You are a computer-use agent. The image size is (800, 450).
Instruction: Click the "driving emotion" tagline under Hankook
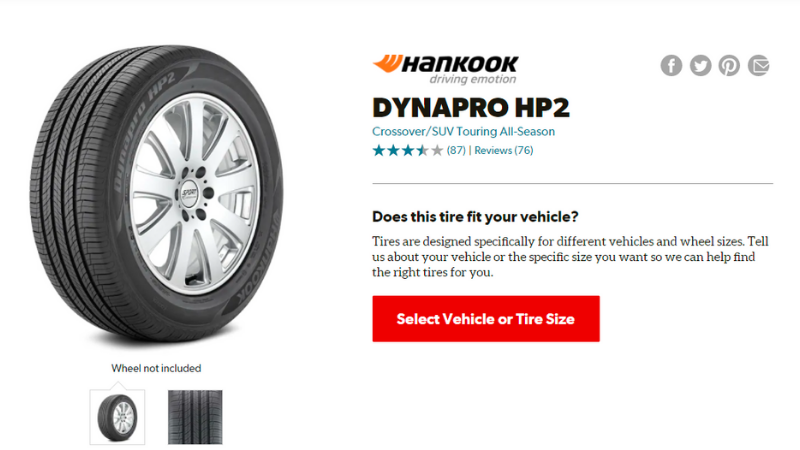(x=473, y=79)
